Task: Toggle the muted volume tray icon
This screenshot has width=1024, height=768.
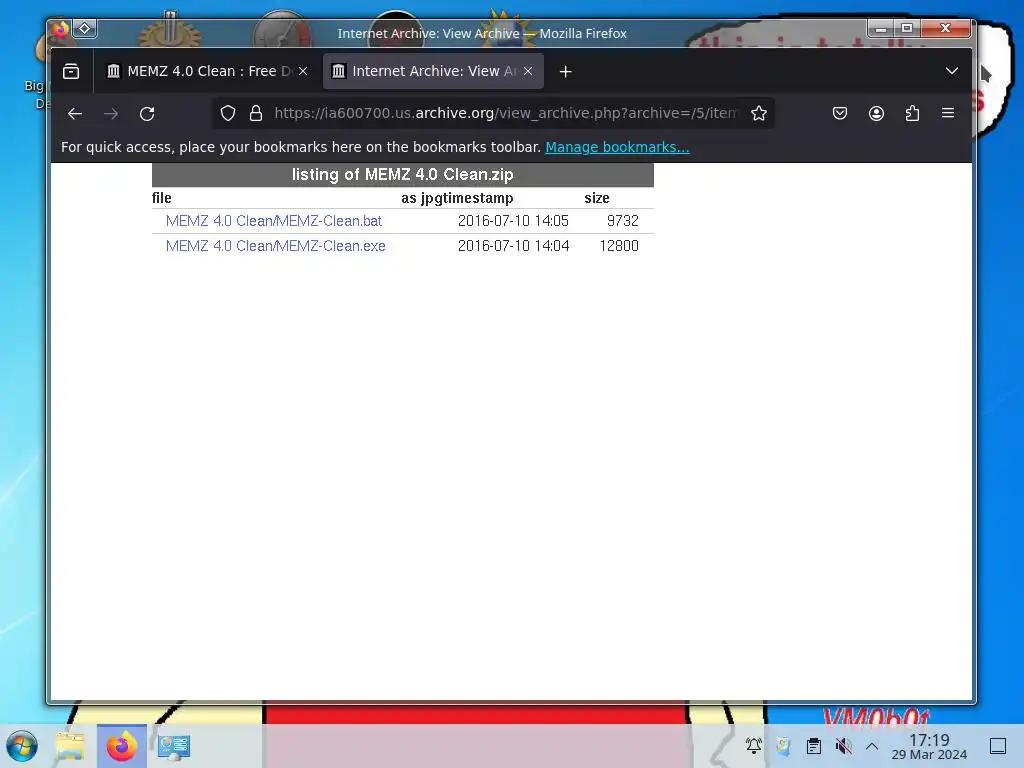Action: tap(843, 746)
